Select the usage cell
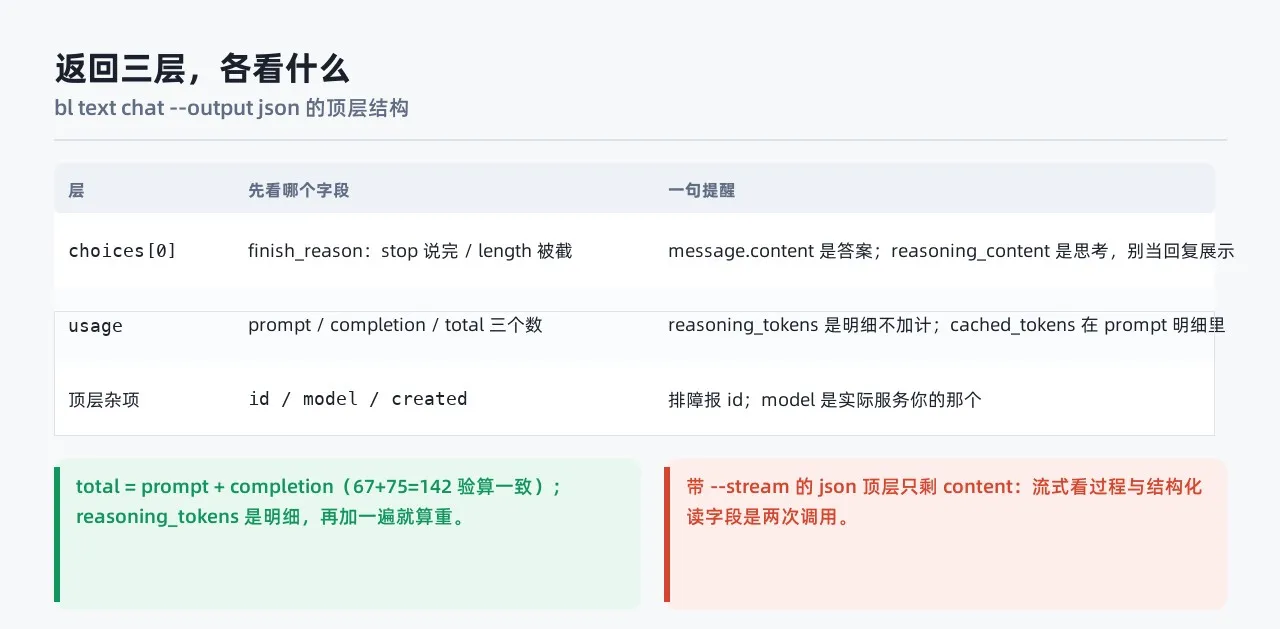 point(95,325)
